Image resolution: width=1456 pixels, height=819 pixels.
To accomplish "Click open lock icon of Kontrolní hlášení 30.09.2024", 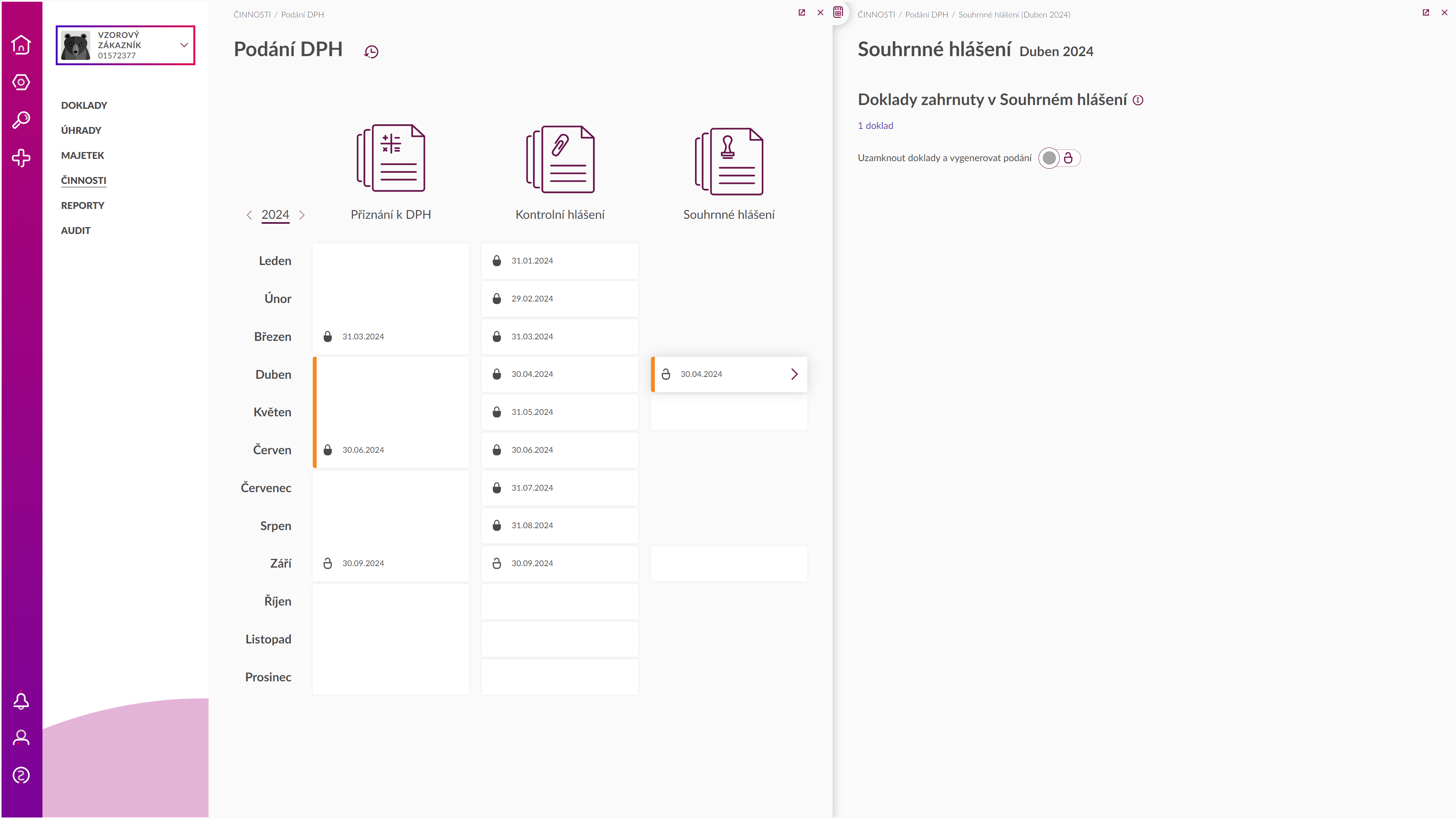I will click(497, 563).
